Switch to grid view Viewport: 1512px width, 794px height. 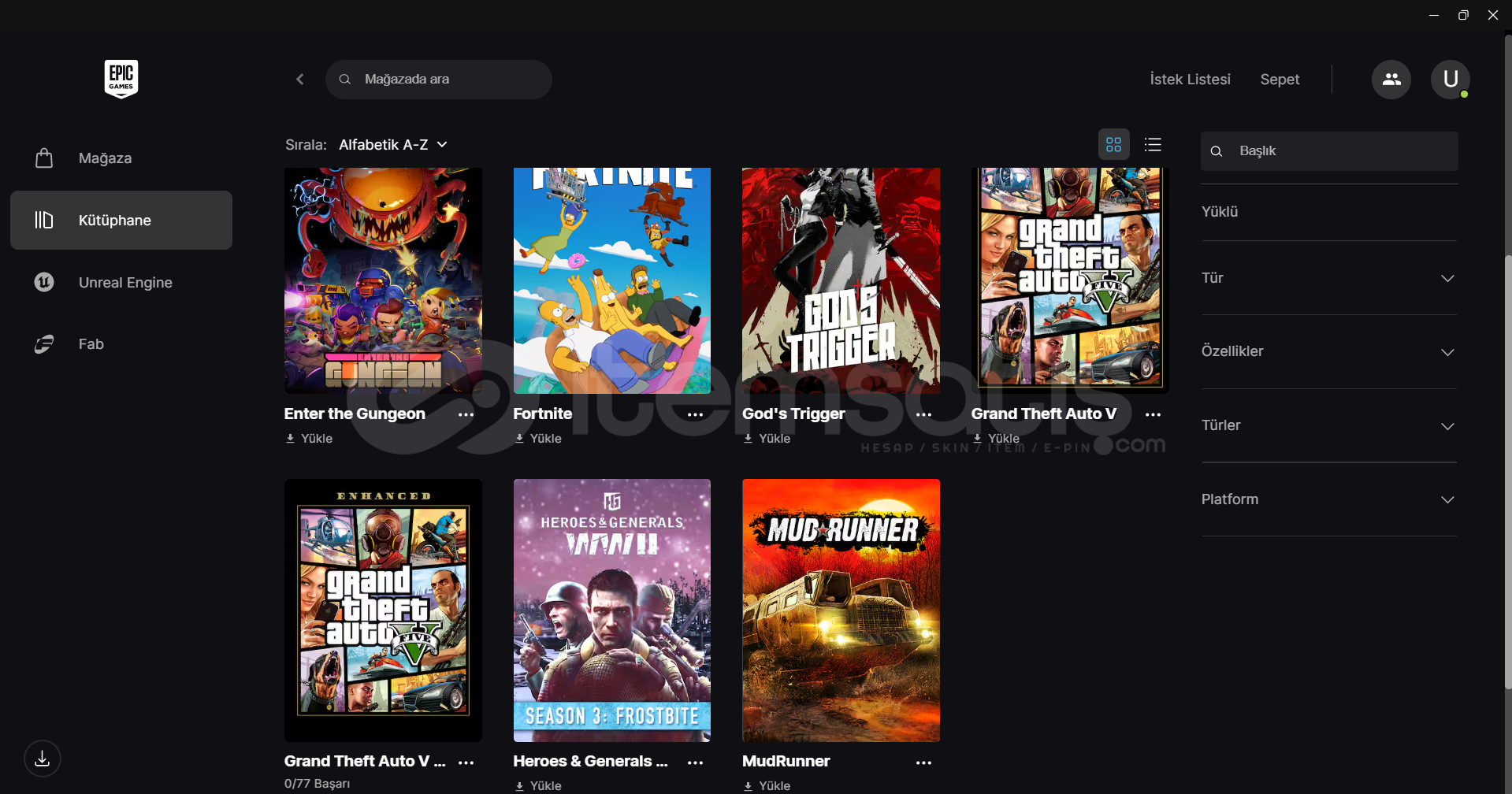(1114, 144)
